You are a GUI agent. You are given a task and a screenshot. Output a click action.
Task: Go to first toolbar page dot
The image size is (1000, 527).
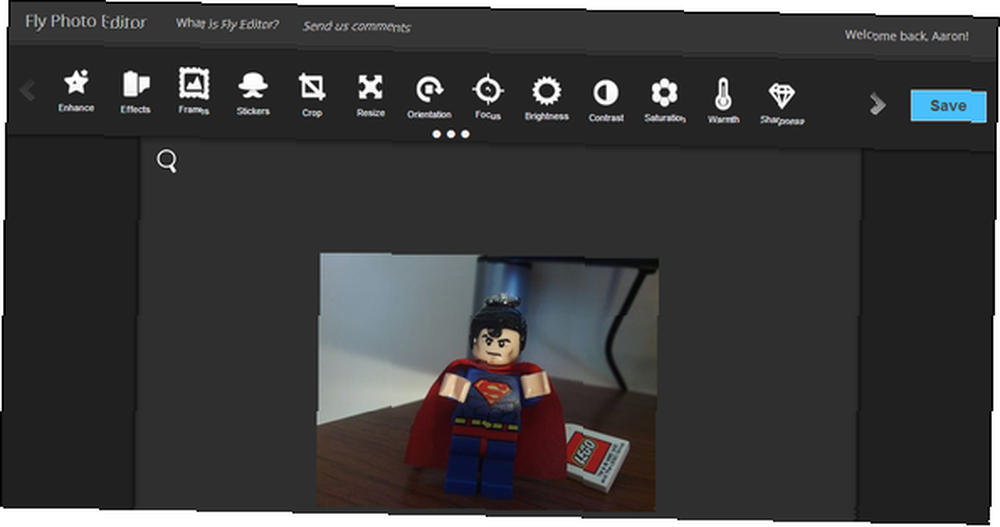436,134
